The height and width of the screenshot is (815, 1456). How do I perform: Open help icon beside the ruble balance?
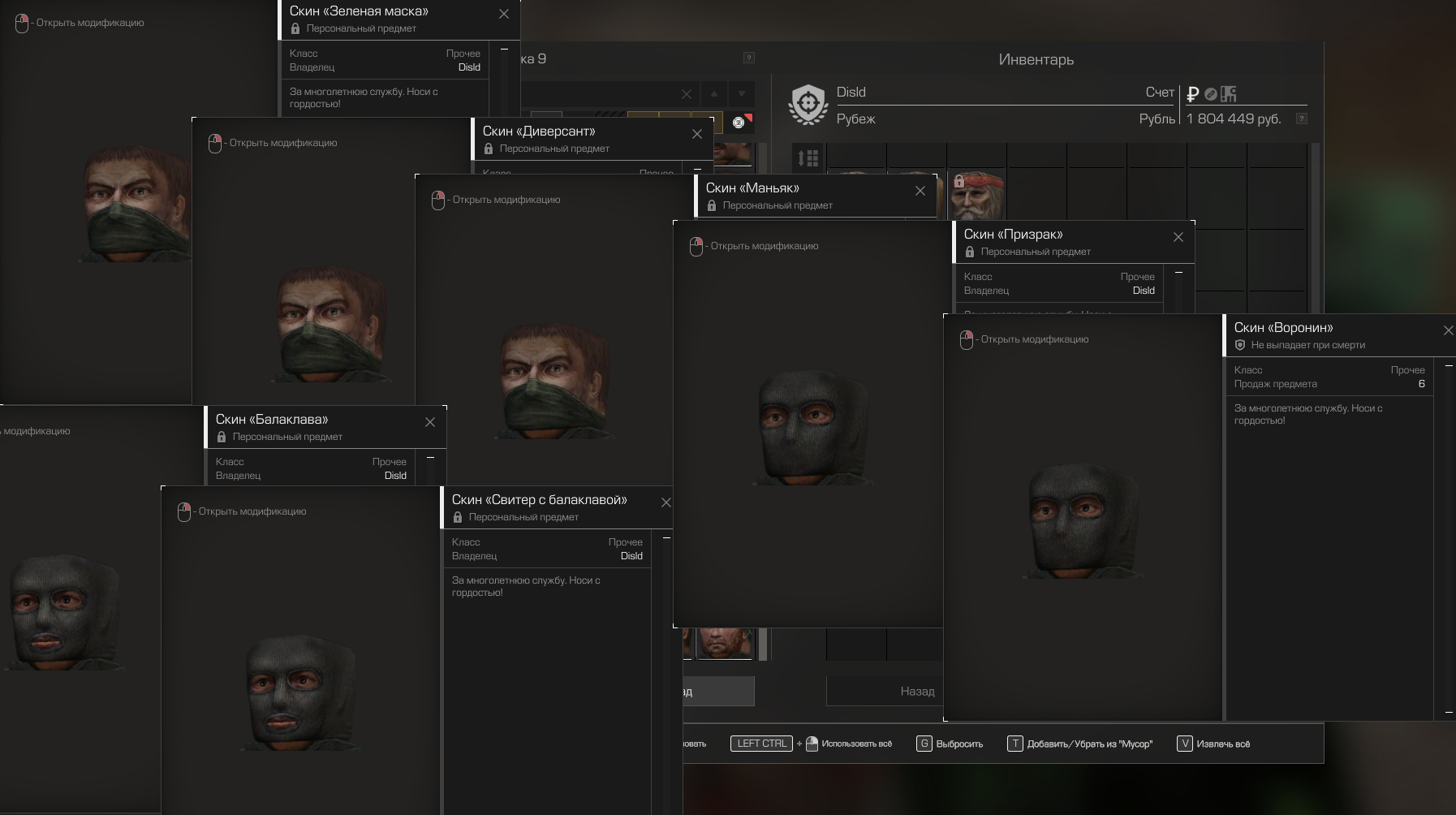(1301, 119)
